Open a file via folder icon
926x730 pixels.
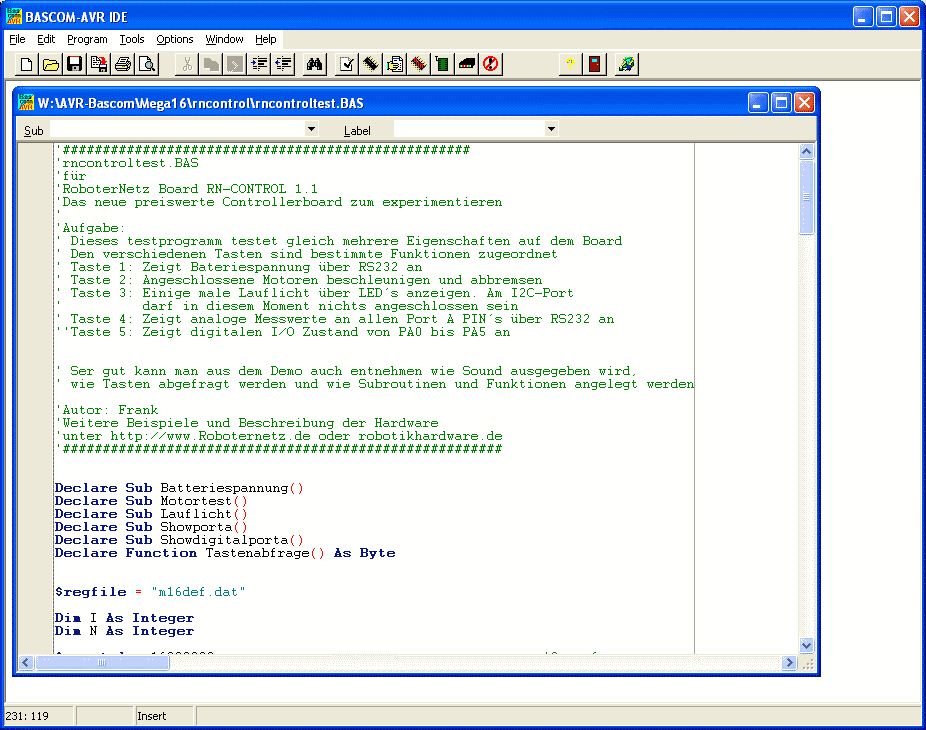point(50,64)
